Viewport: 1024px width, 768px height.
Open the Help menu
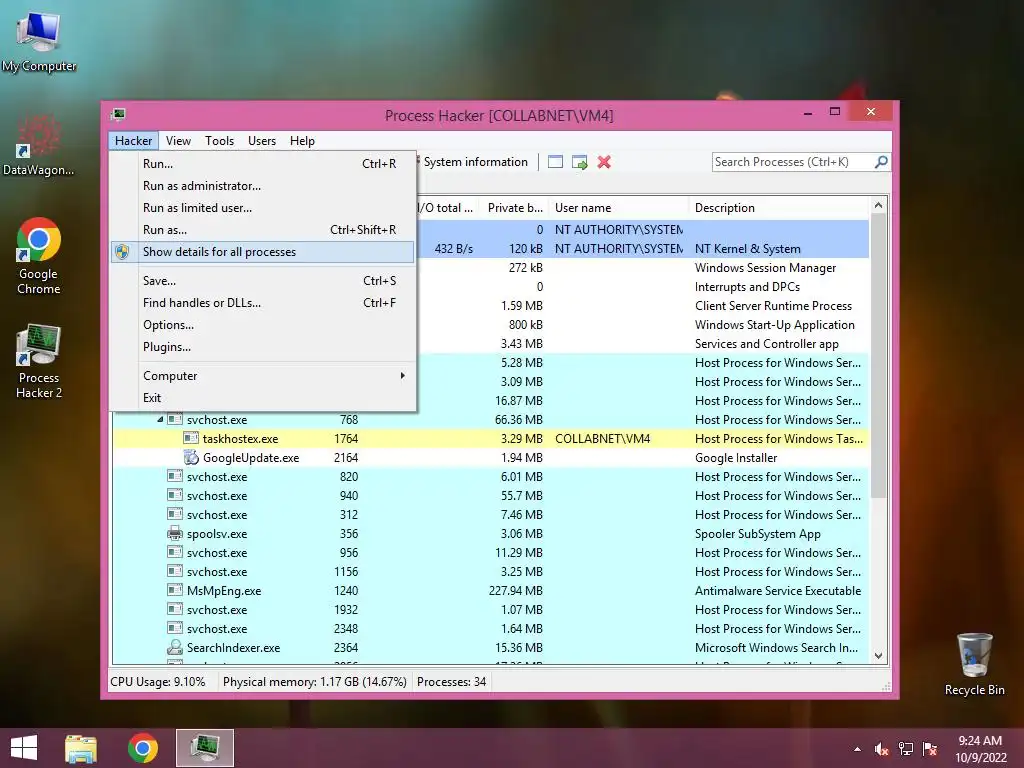pos(302,141)
